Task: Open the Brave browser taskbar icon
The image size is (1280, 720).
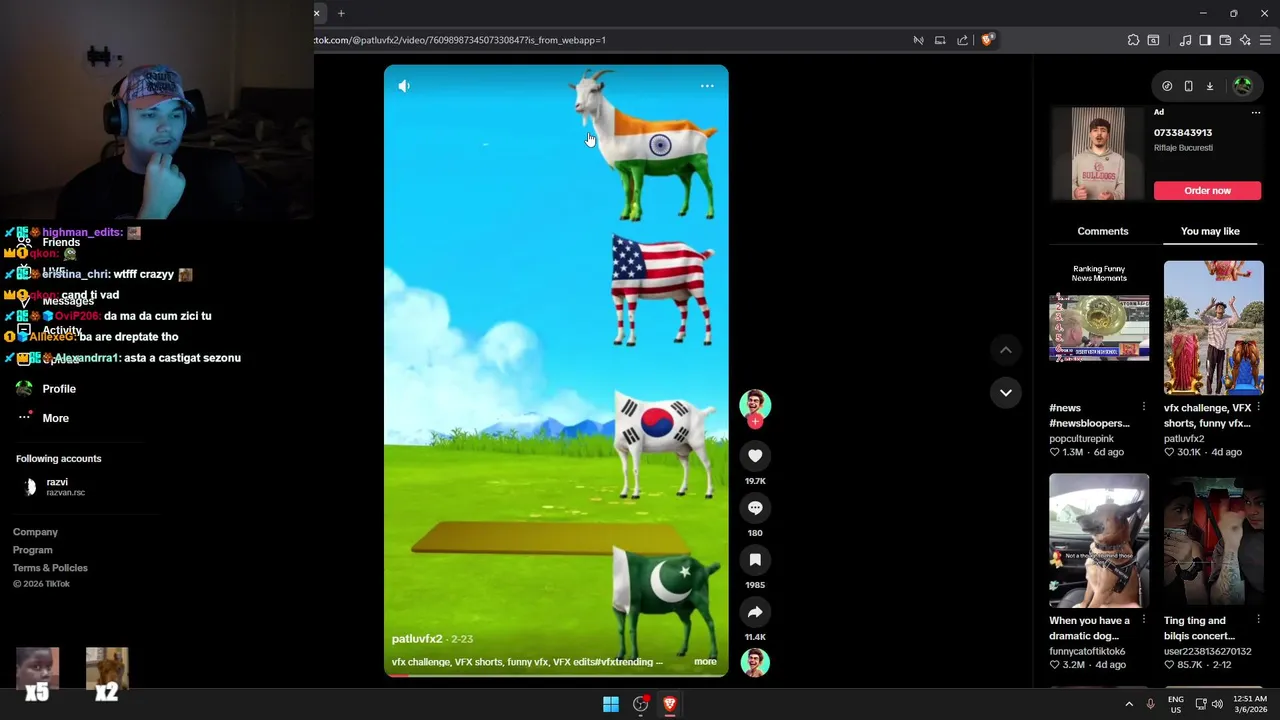Action: point(670,704)
